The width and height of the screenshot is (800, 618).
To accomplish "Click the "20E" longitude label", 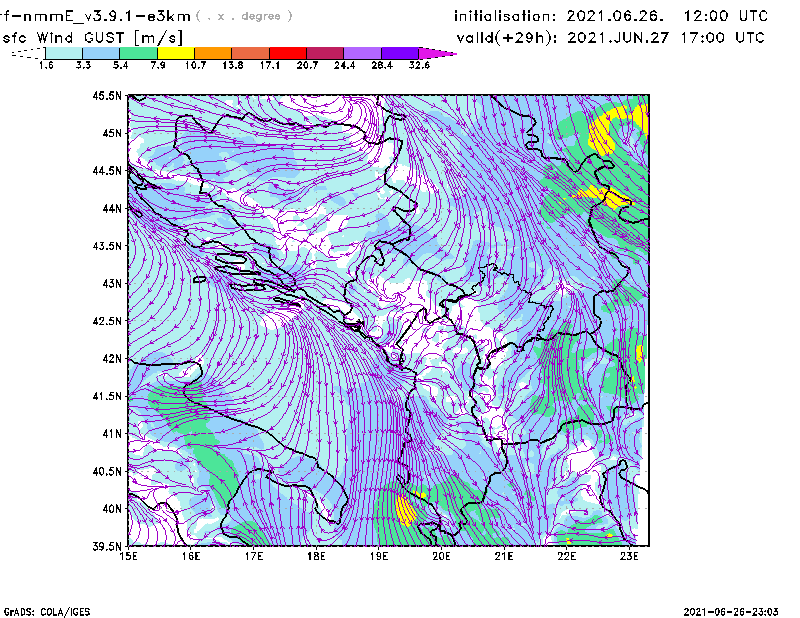I will pos(441,556).
